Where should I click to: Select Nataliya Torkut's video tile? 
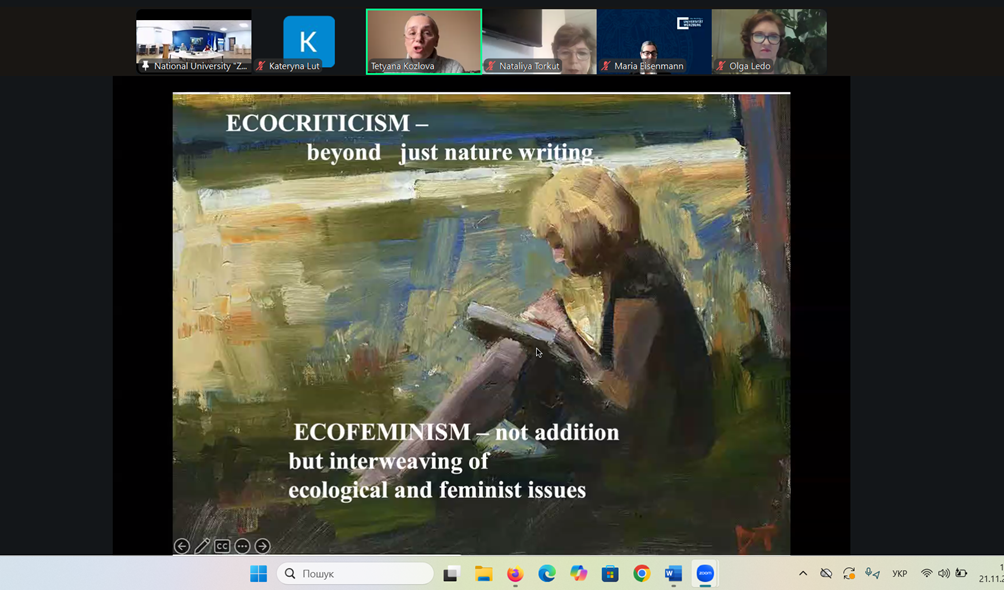[539, 41]
